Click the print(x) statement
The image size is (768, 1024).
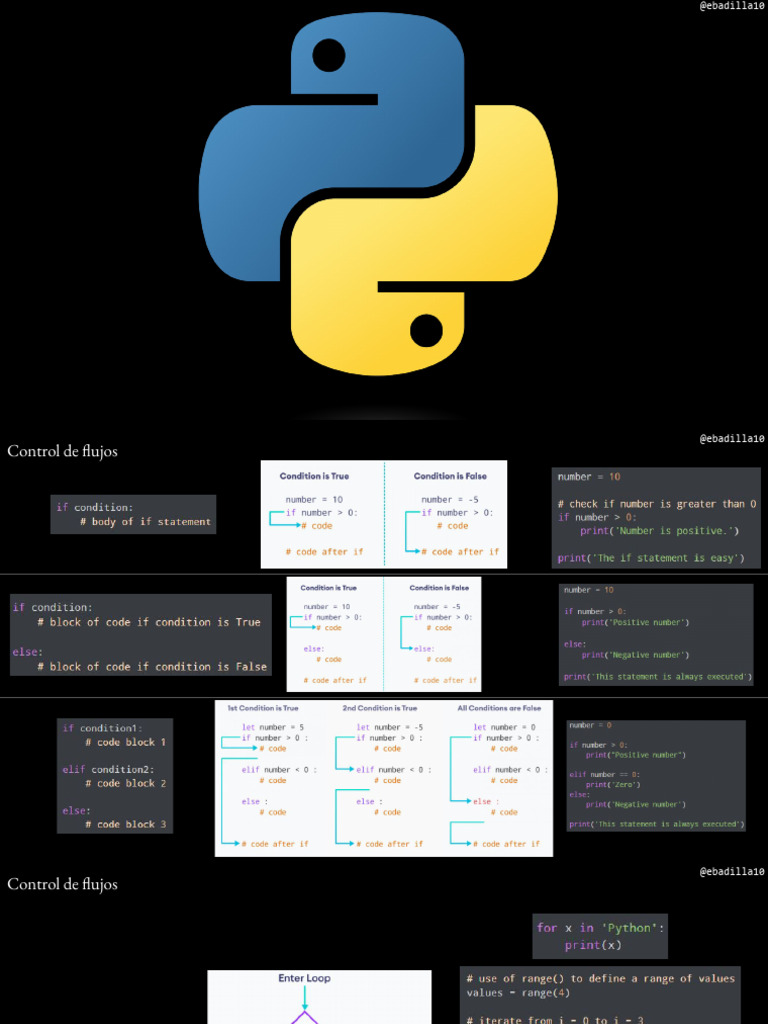pyautogui.click(x=592, y=945)
